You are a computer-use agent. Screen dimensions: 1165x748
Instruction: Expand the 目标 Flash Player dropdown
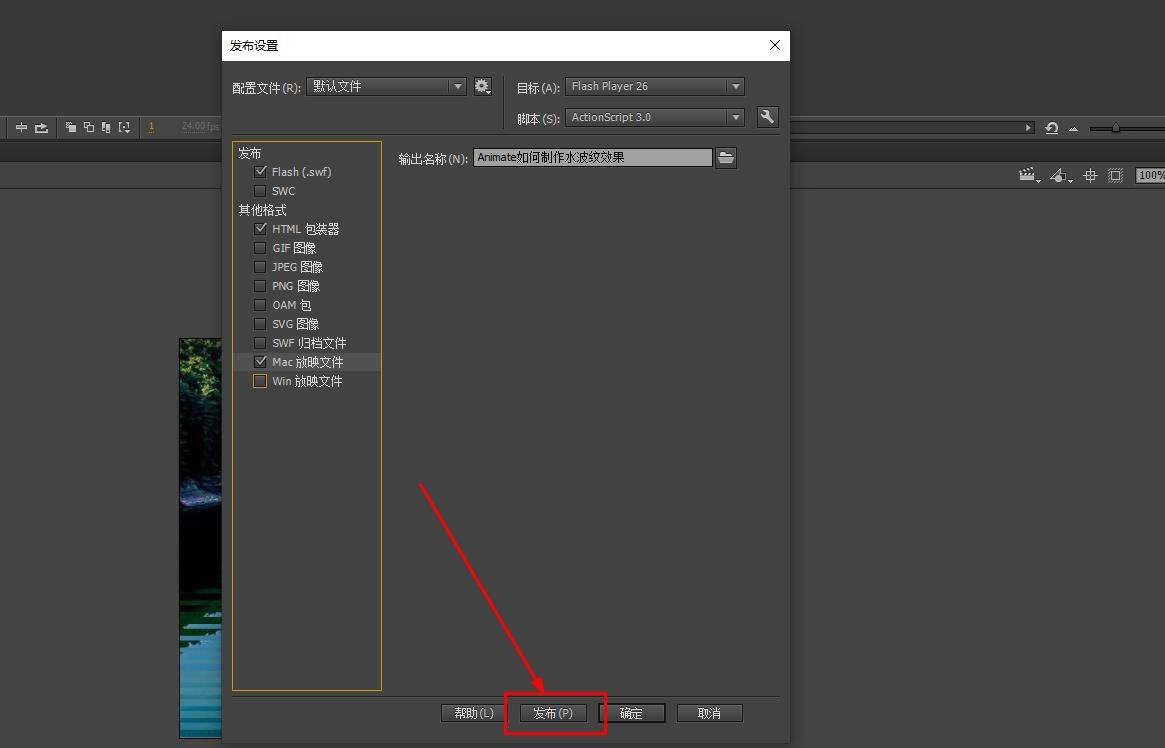(x=654, y=87)
